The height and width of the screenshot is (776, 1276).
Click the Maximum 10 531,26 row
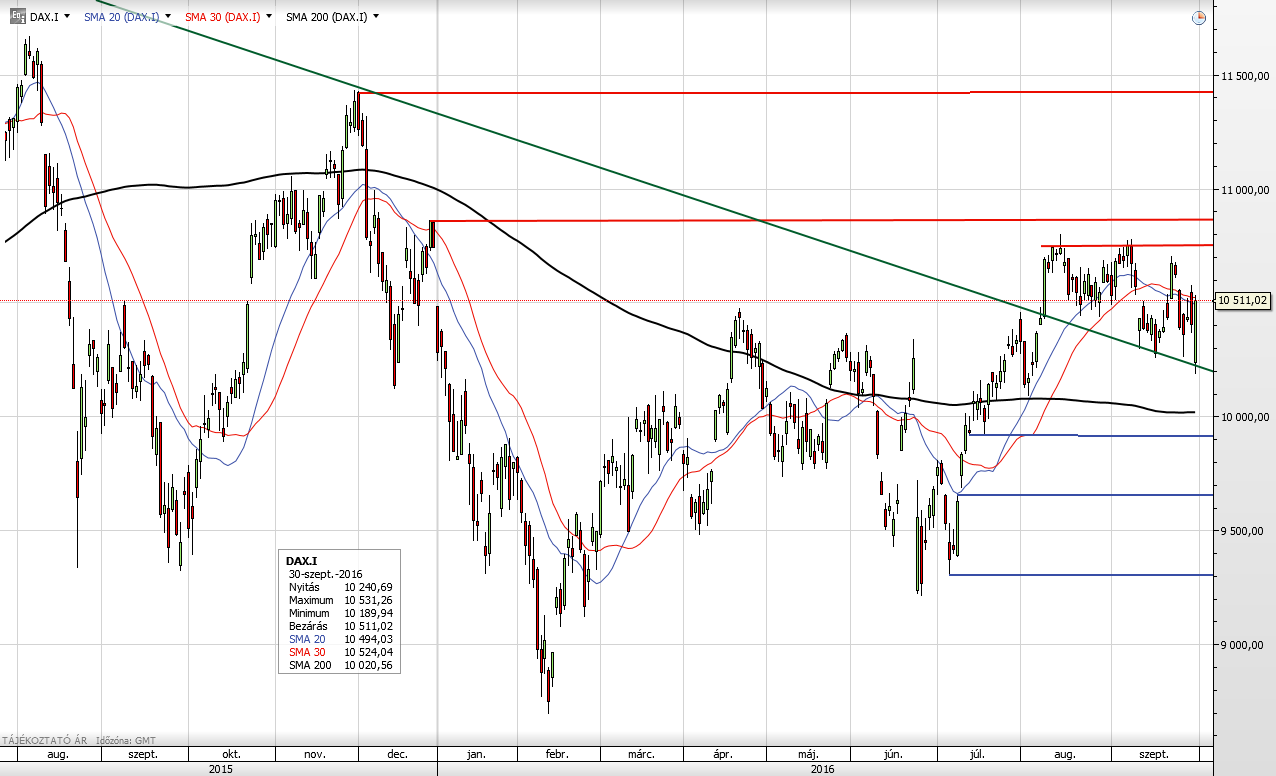340,600
